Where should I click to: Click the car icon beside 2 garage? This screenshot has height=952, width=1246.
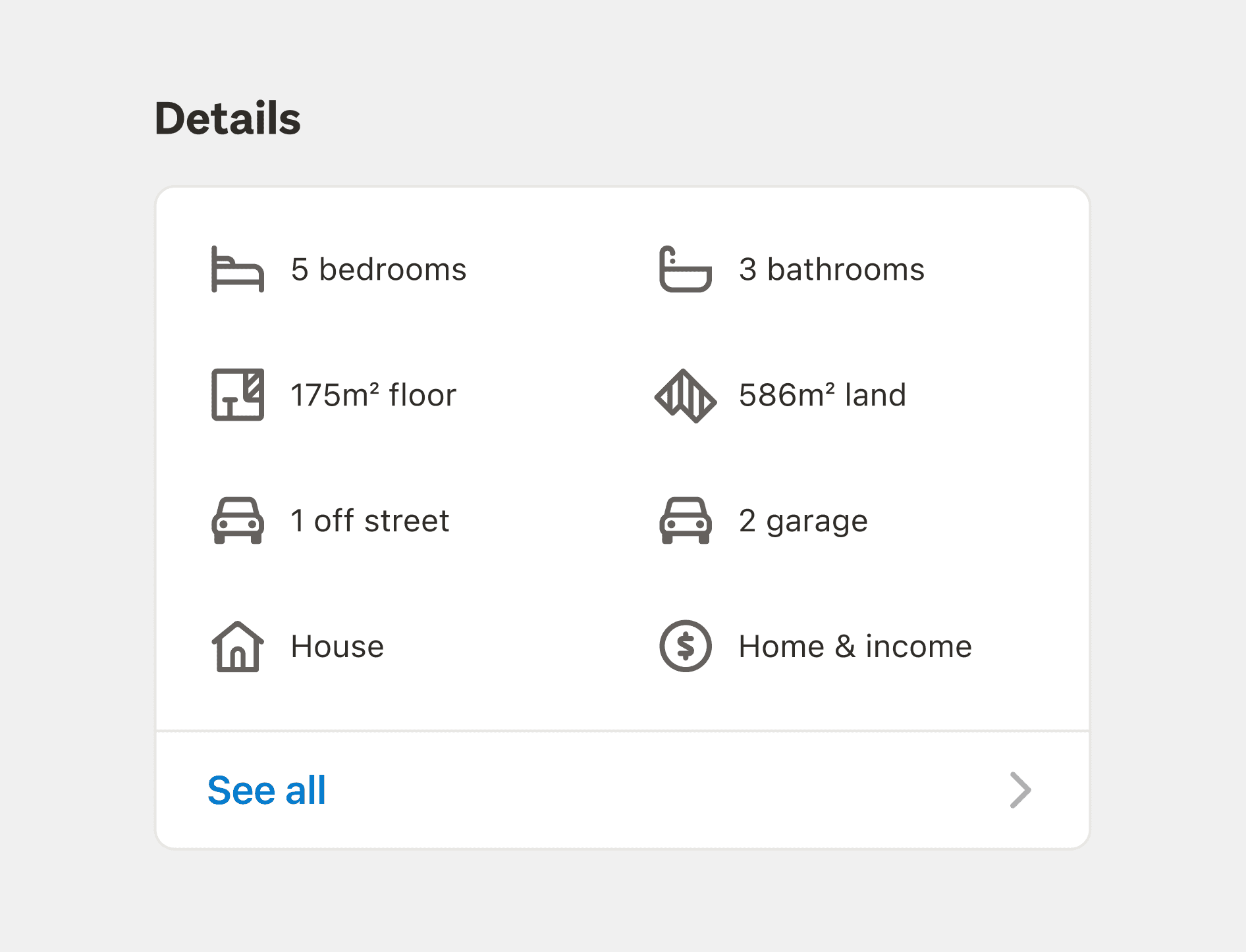click(x=686, y=520)
